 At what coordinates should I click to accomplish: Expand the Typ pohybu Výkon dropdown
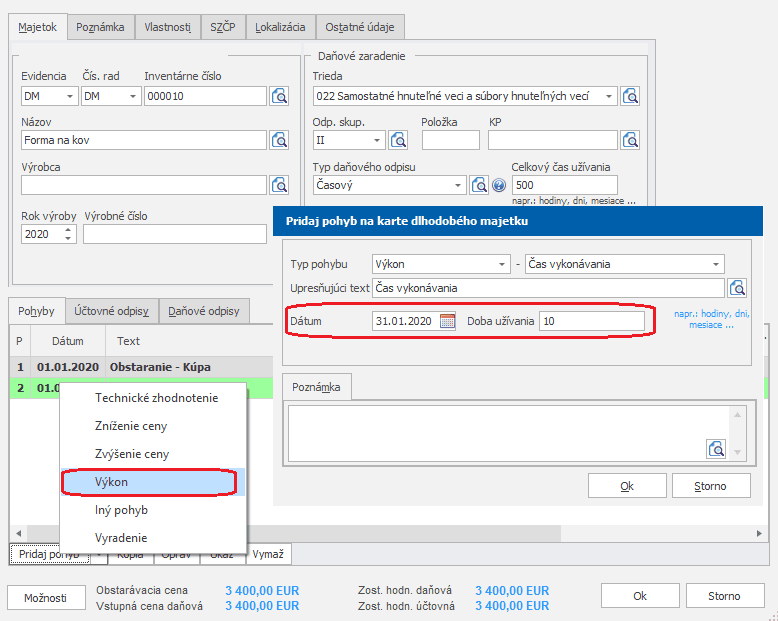(502, 264)
